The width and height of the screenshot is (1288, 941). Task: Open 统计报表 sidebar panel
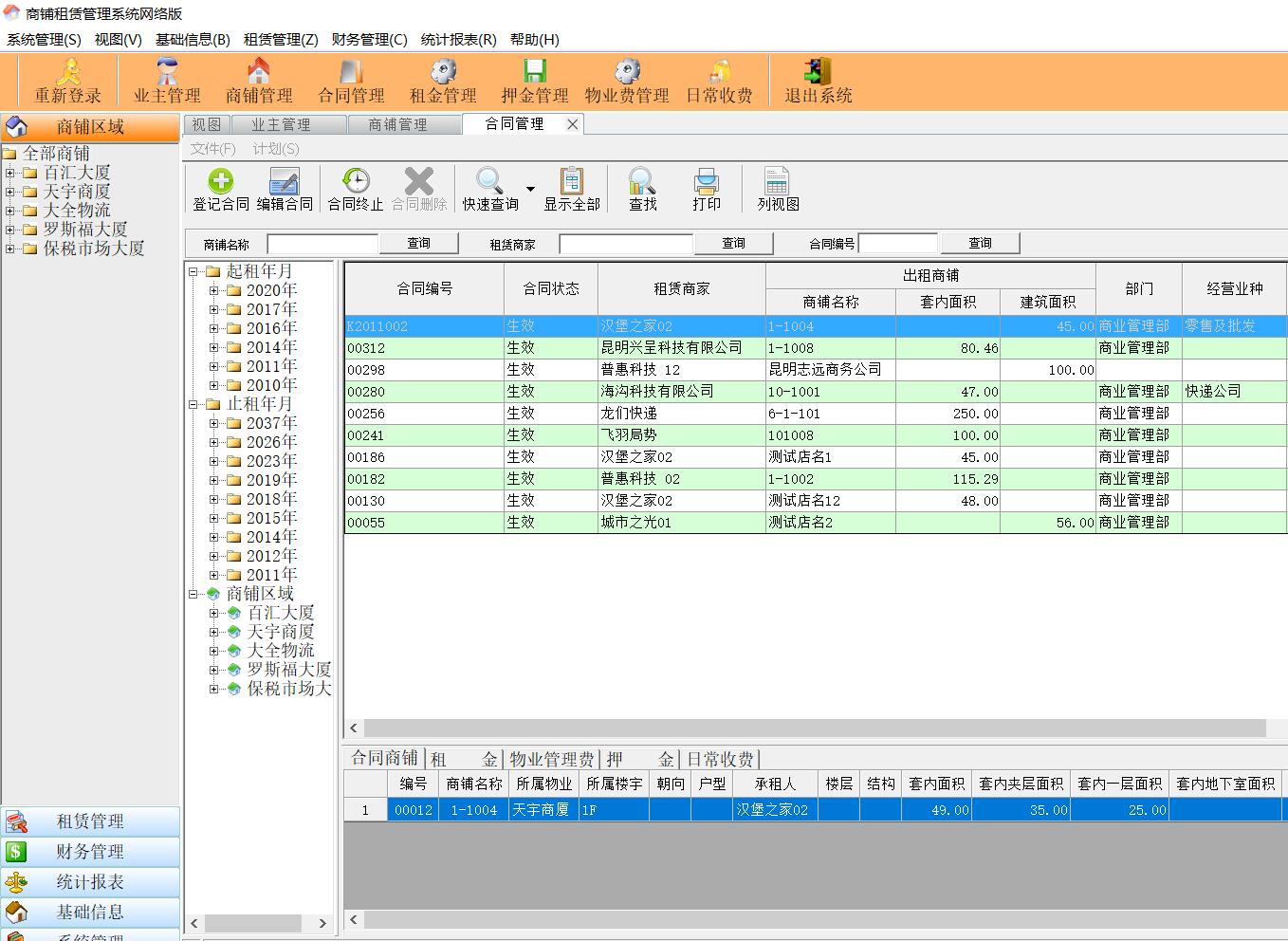coord(90,882)
